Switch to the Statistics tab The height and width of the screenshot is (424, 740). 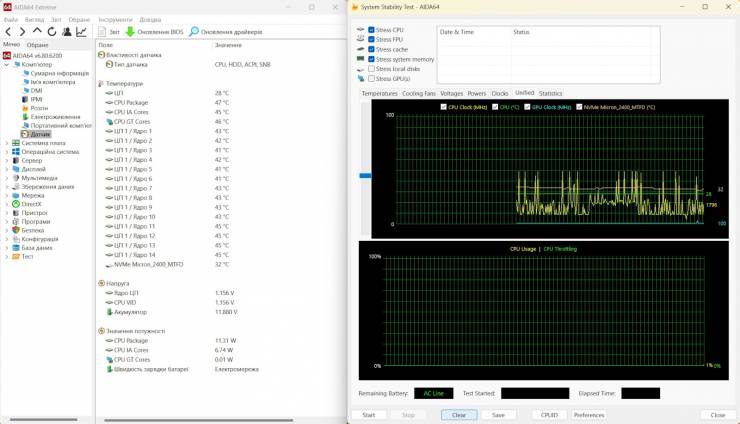550,93
